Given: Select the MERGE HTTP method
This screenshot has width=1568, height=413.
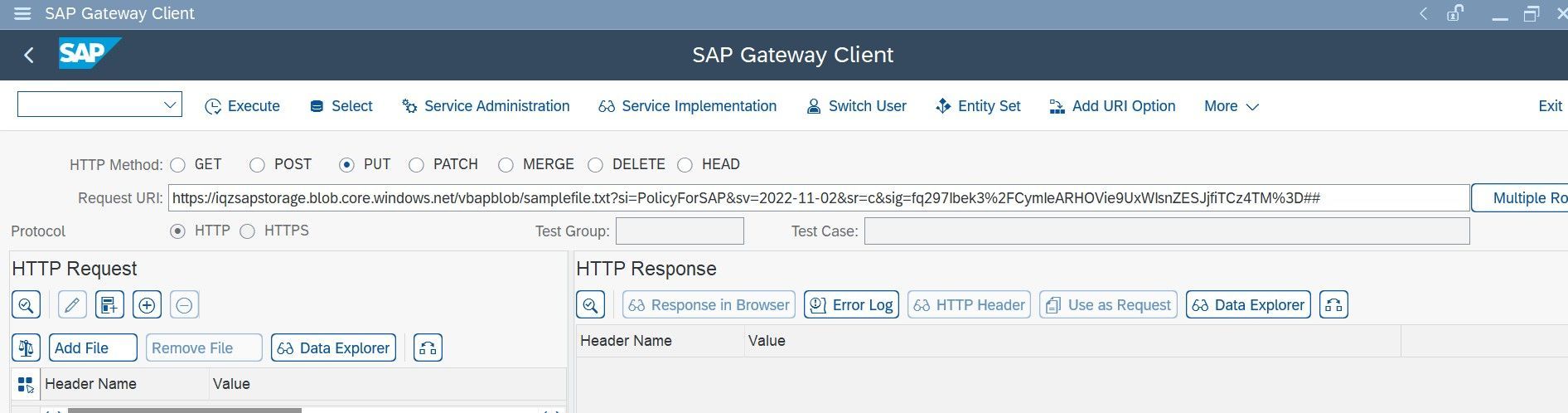Looking at the screenshot, I should click(506, 165).
